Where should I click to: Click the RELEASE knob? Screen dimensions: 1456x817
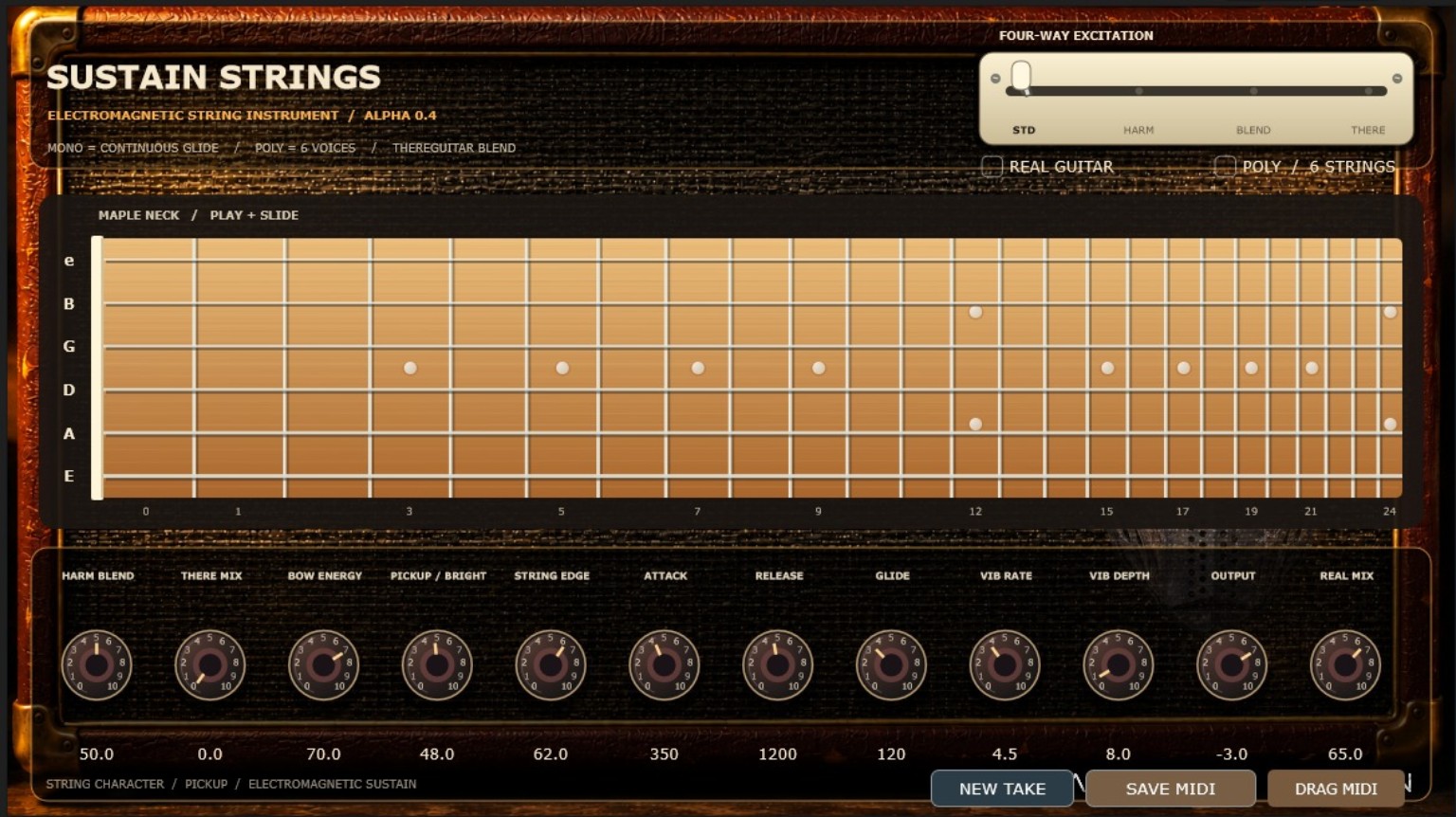tap(777, 664)
